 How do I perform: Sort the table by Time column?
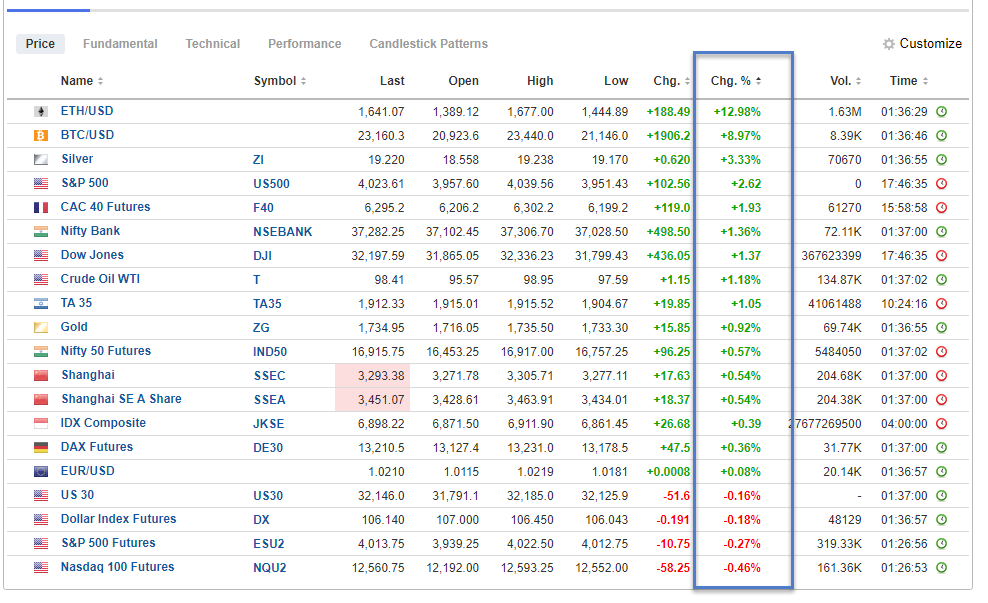coord(909,81)
